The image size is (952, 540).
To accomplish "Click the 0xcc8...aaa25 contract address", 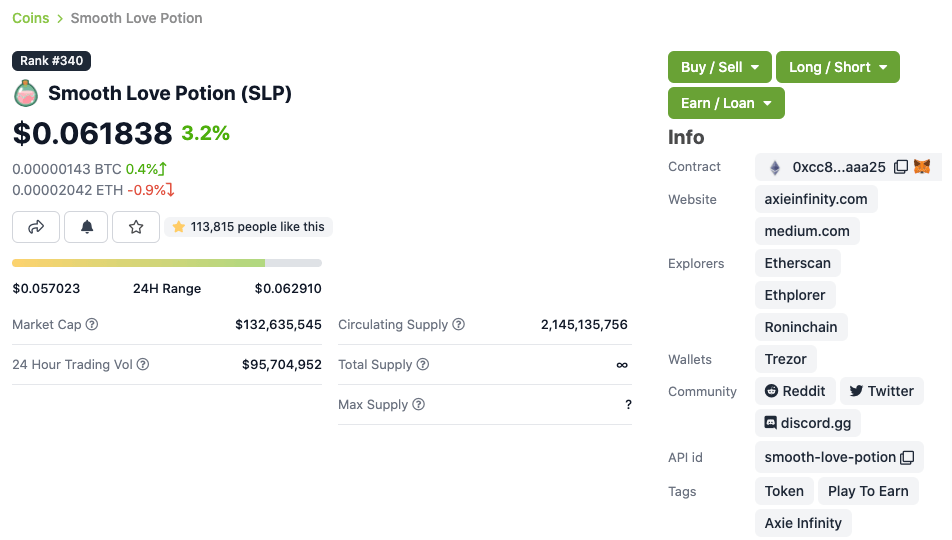I will [838, 167].
